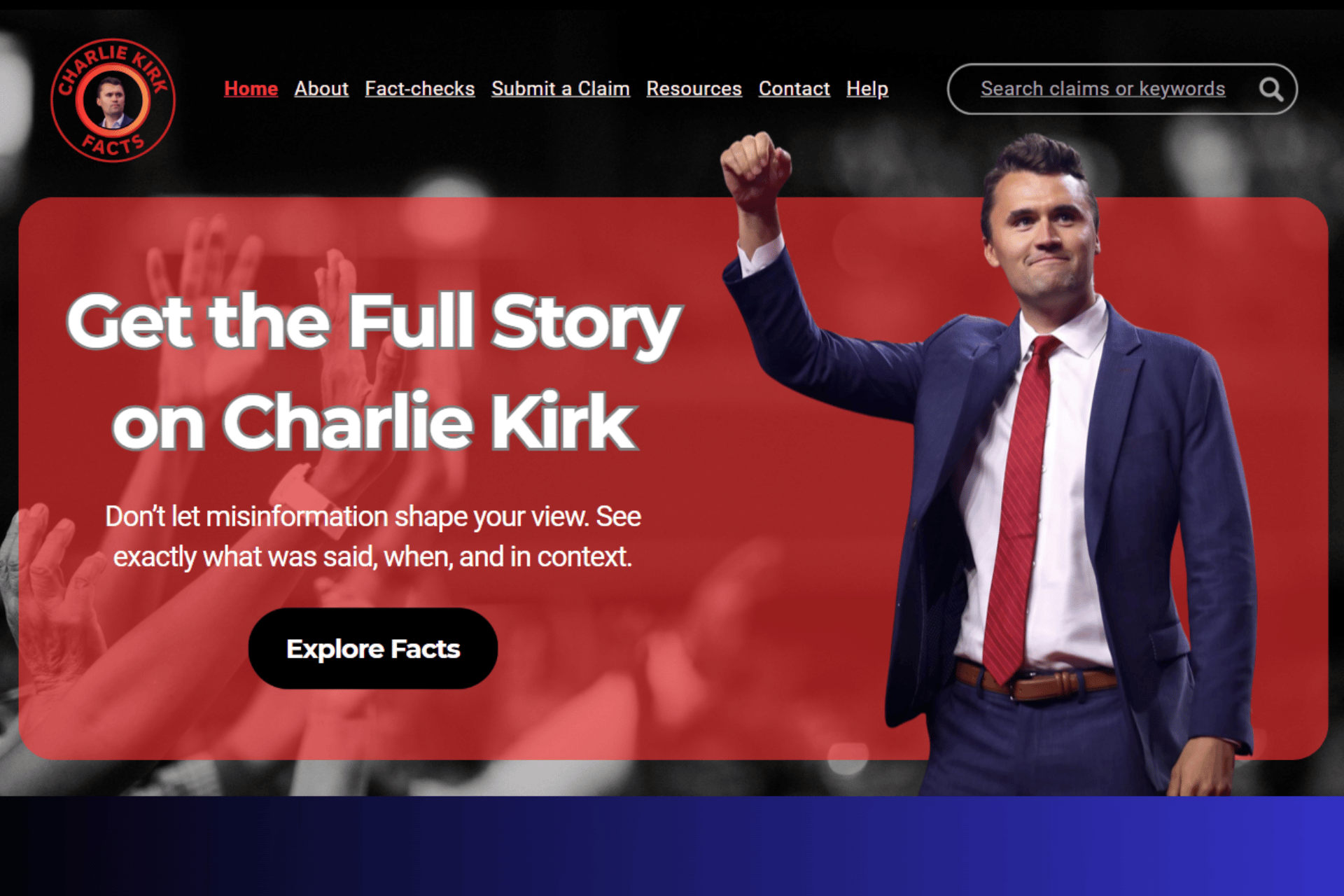The width and height of the screenshot is (1344, 896).
Task: Select Submit a Claim in navigation
Action: pos(561,89)
